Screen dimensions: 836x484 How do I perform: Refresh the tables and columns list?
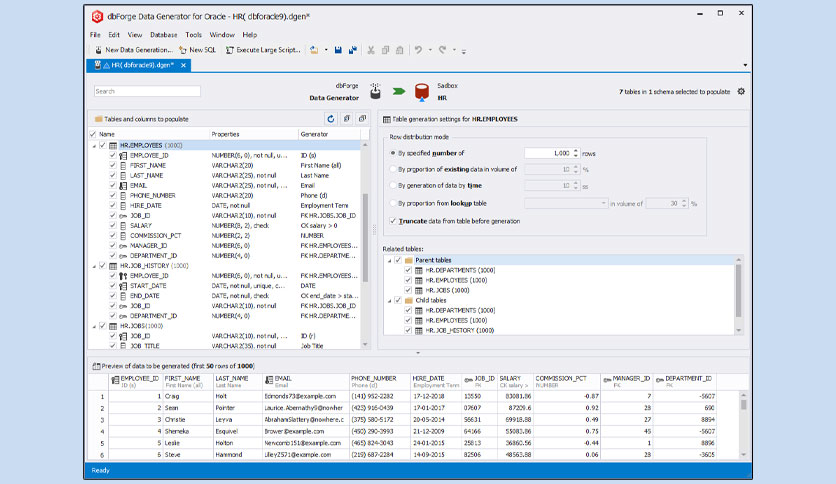pyautogui.click(x=331, y=119)
